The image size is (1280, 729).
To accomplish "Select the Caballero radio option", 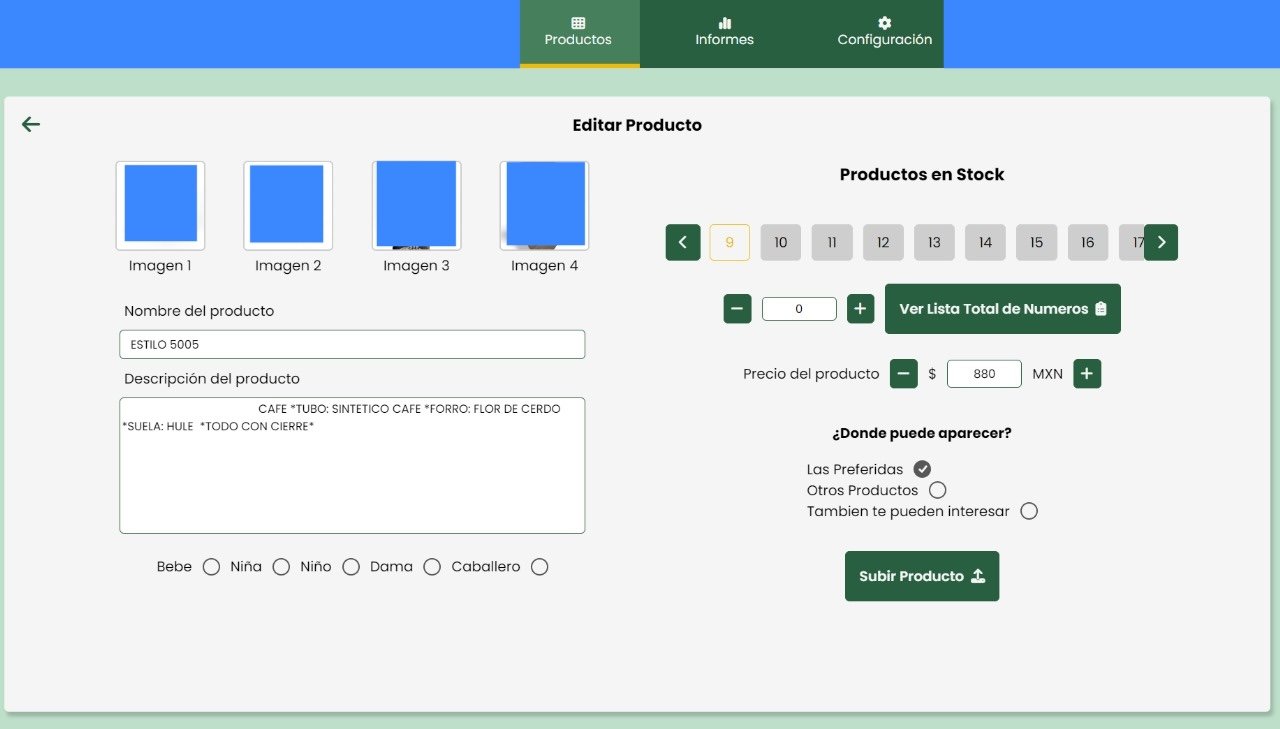I will [x=540, y=567].
